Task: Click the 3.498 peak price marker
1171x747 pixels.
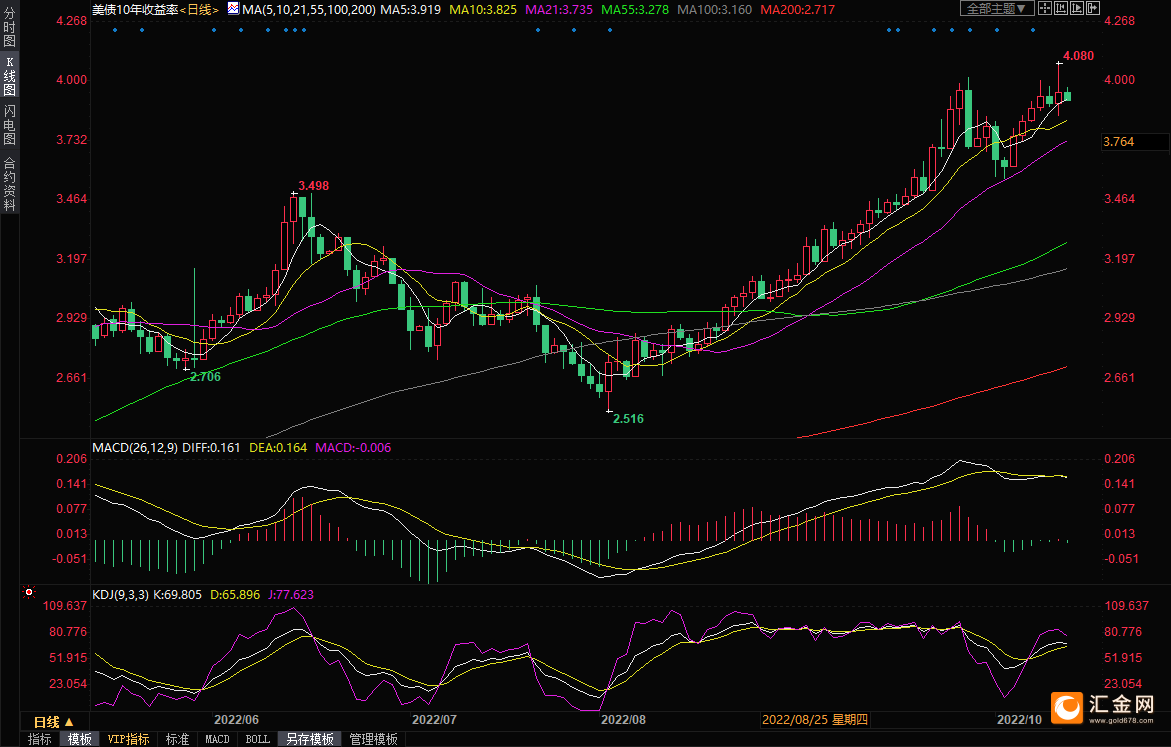Action: point(314,185)
